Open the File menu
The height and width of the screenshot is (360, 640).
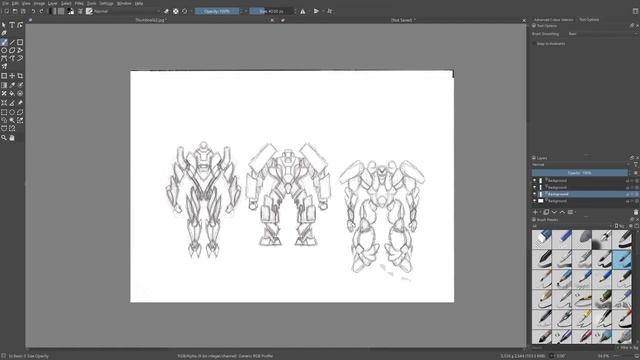point(5,3)
